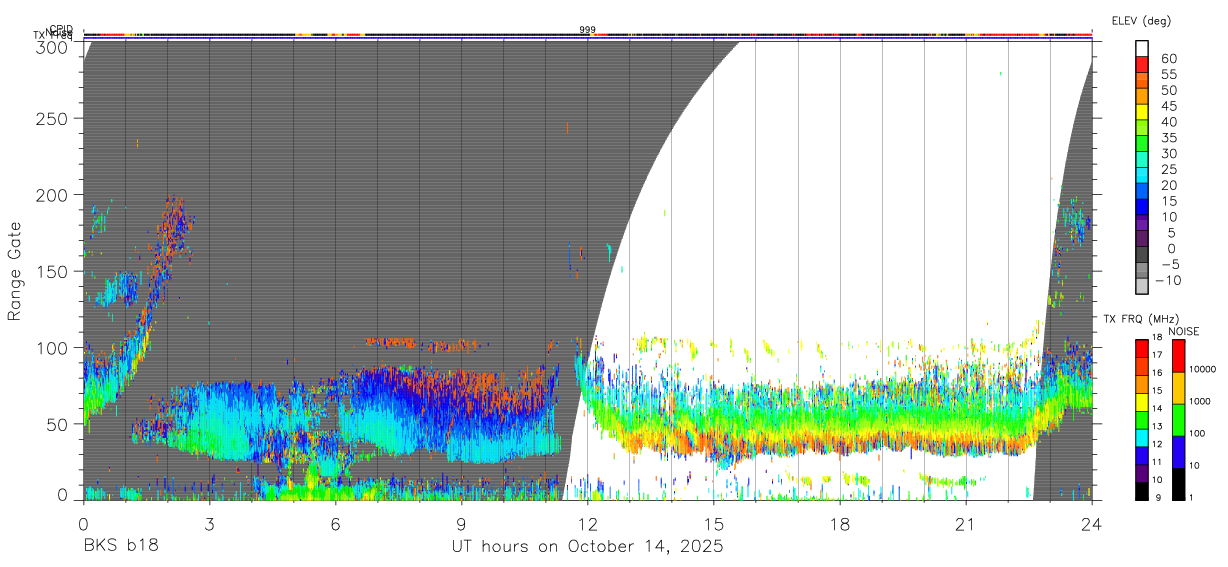
Task: Select the black TX FRQ swatch between 9 and 10
Action: coord(1141,491)
